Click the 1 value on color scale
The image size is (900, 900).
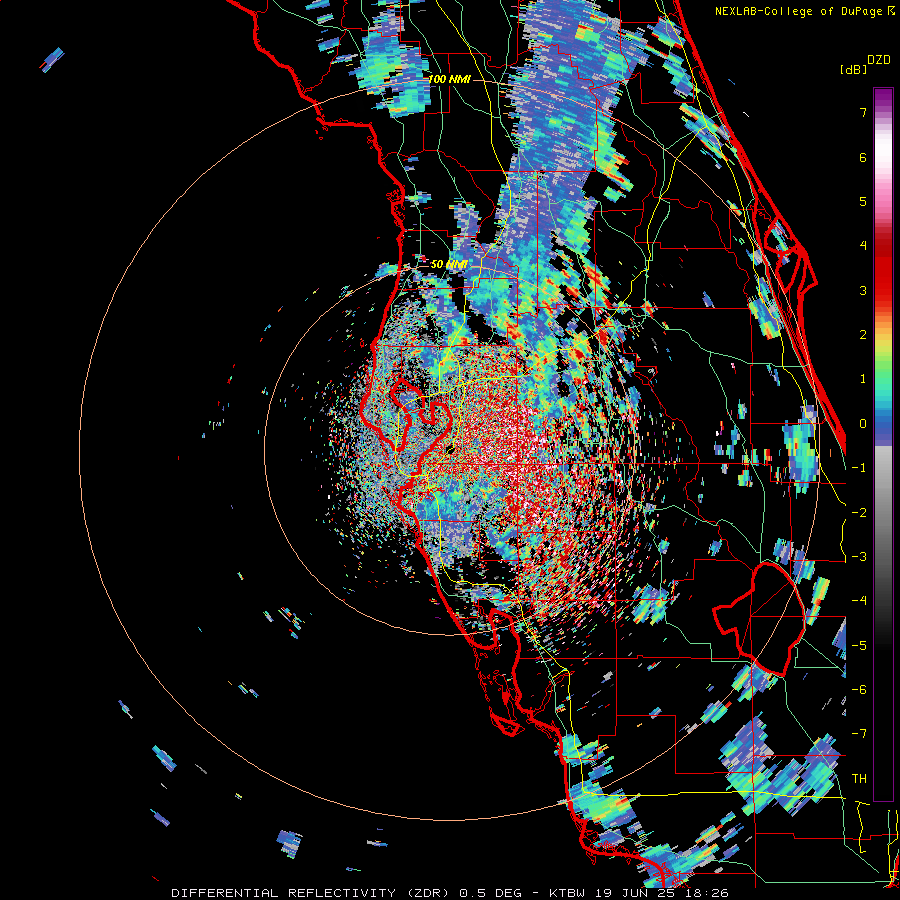(863, 379)
